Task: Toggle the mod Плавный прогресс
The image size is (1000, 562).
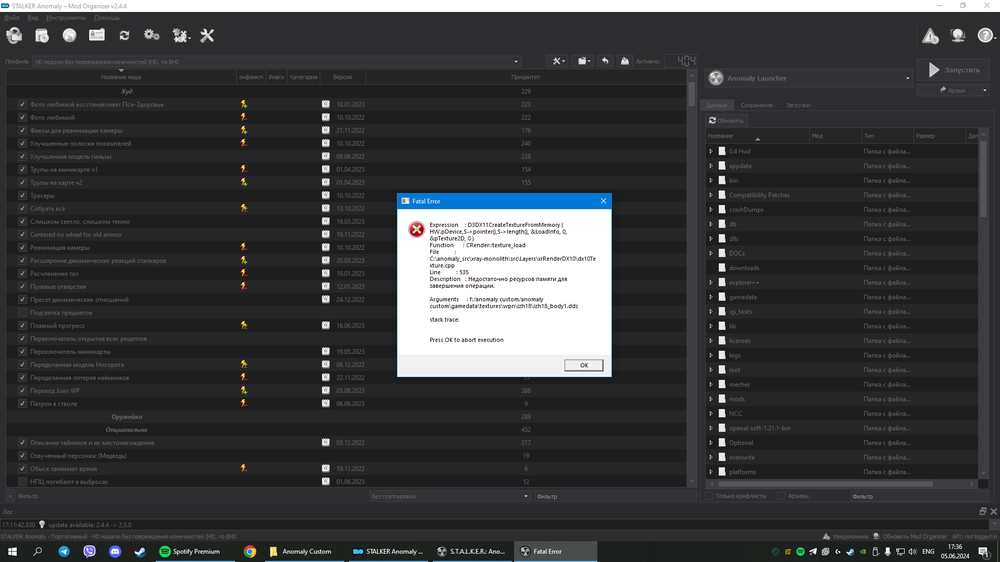Action: [22, 325]
